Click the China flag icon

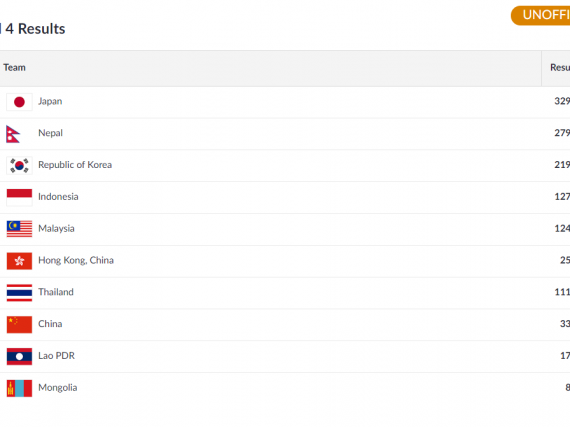[x=19, y=325]
